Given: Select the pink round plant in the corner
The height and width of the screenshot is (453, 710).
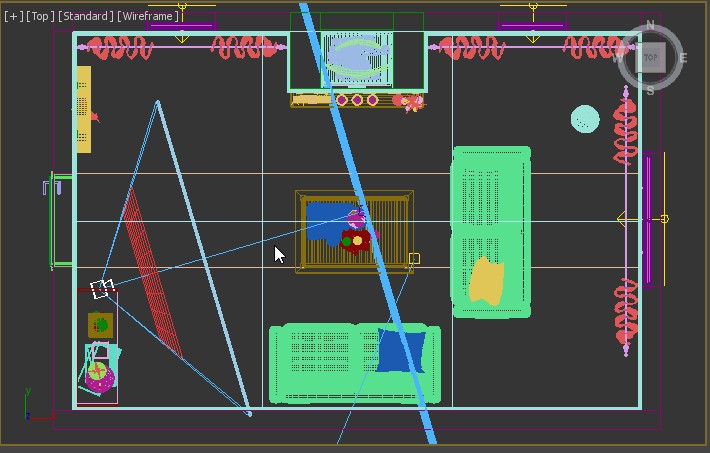Looking at the screenshot, I should pyautogui.click(x=98, y=376).
